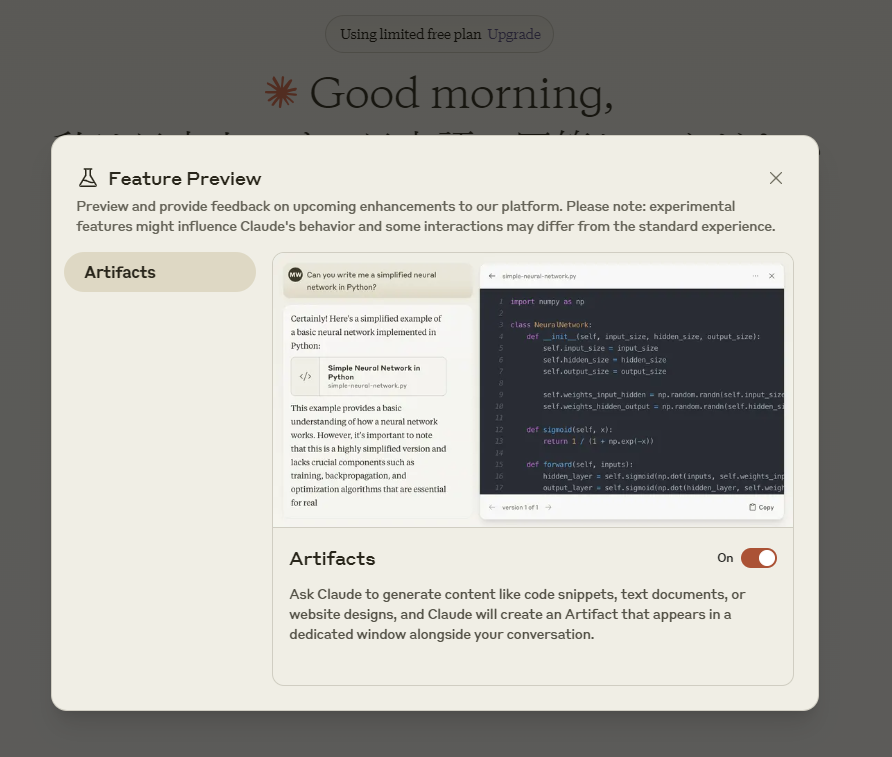Image resolution: width=892 pixels, height=757 pixels.
Task: Click the MW user avatar in the preview
Action: [x=295, y=274]
